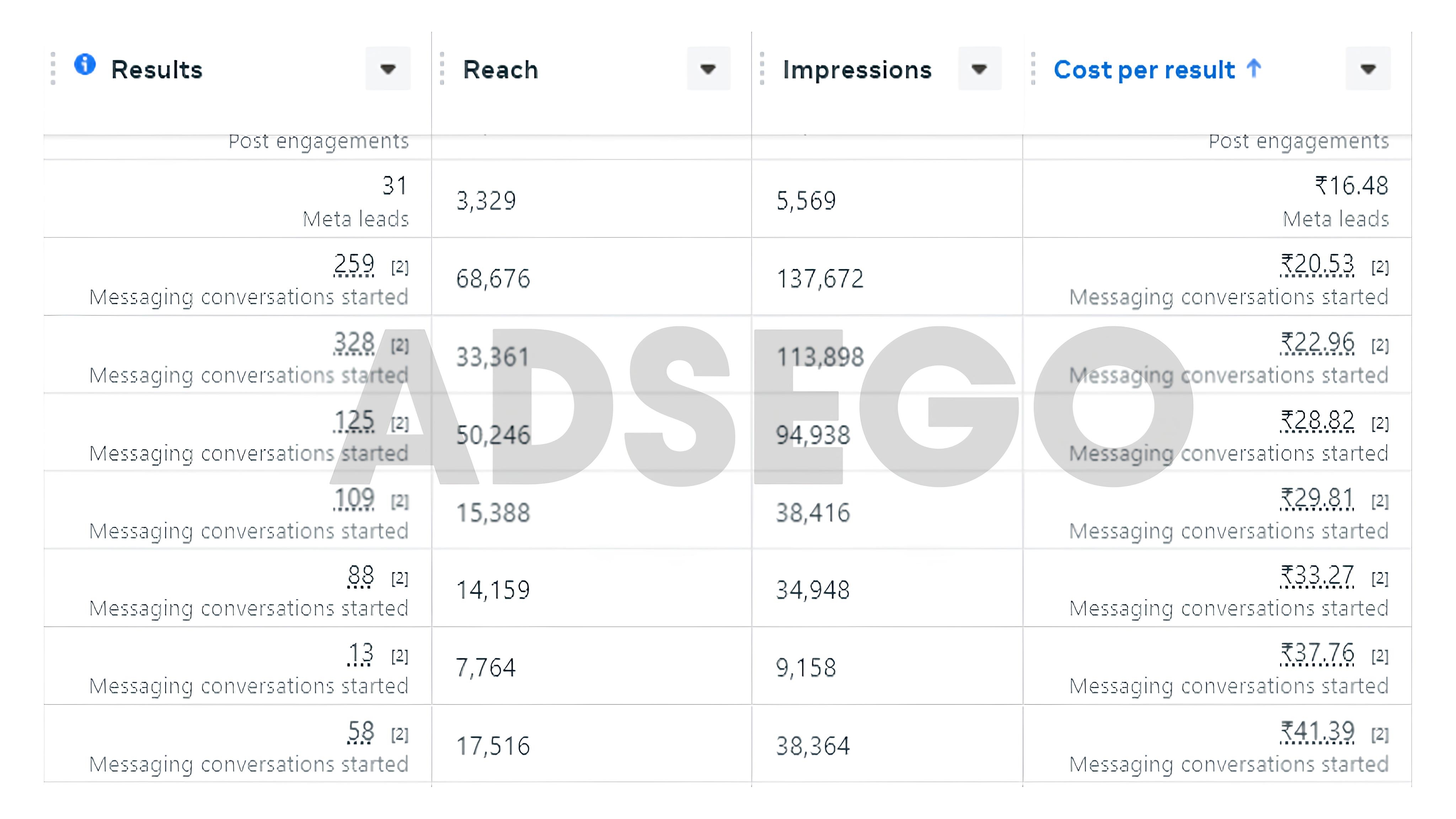Click the 125 results value
This screenshot has width=1456, height=819.
pos(354,421)
